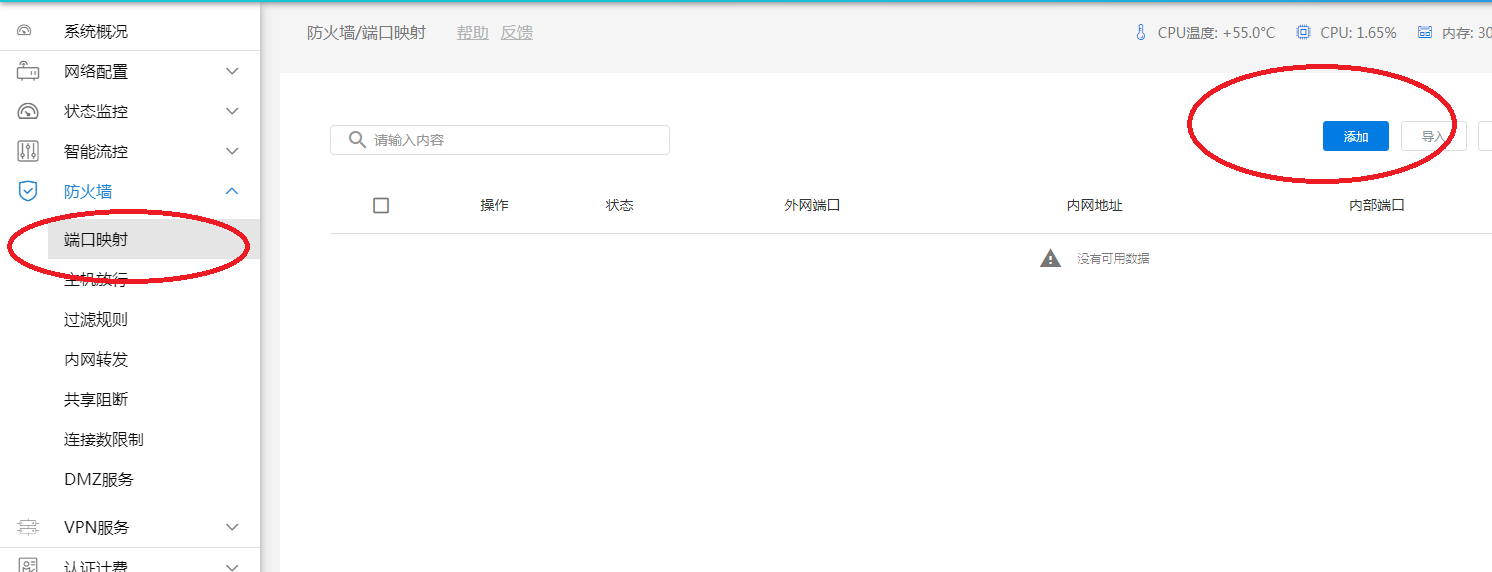Click the 防火墙 shield icon
This screenshot has width=1492, height=572.
pos(28,191)
